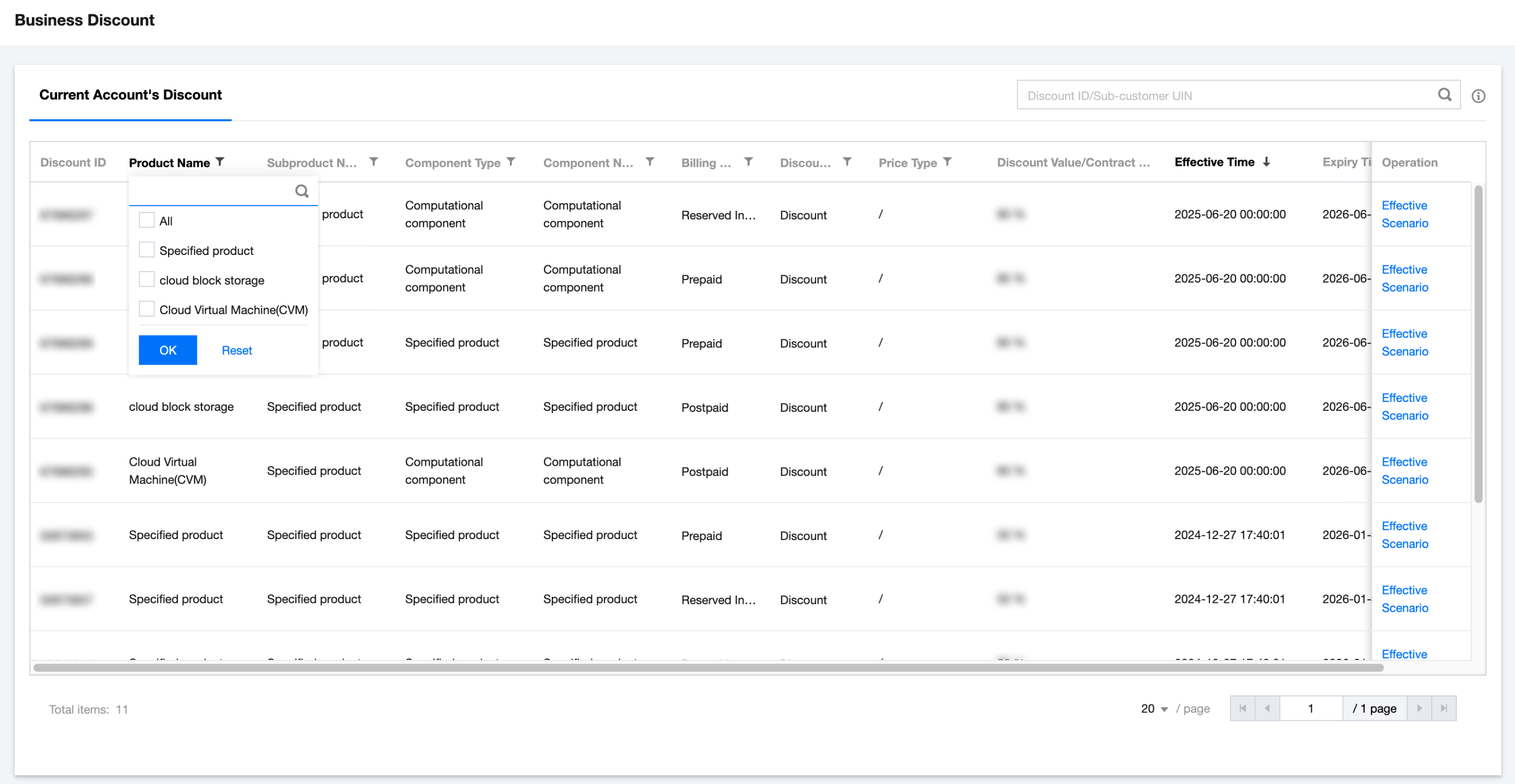The image size is (1515, 784).
Task: Click the Billing column filter icon
Action: pos(748,162)
